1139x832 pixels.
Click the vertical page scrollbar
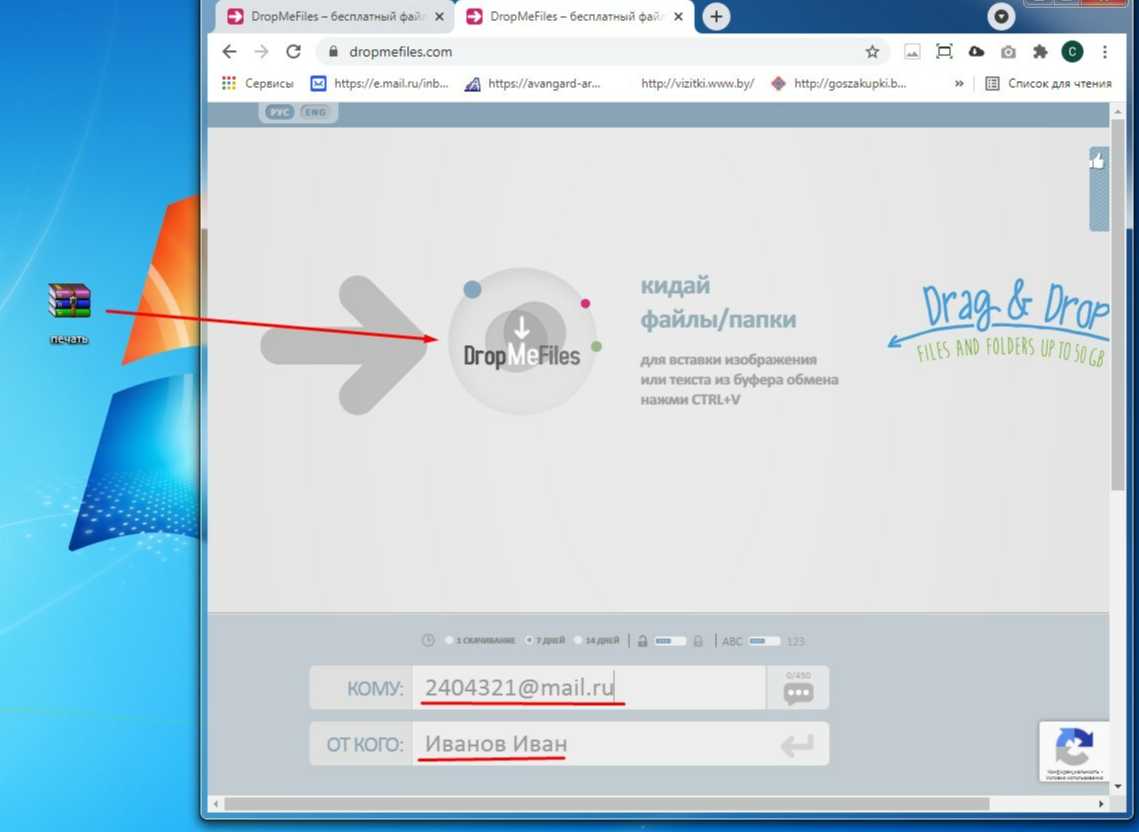1117,305
